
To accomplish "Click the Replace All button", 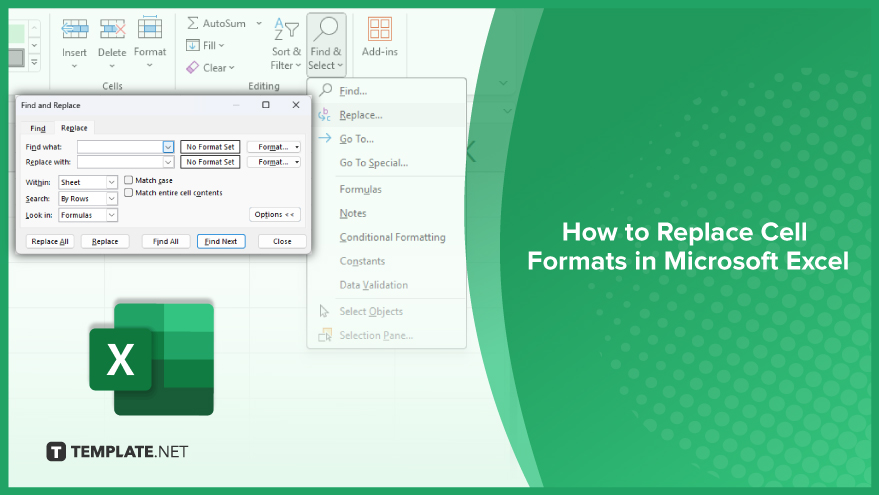I will (50, 241).
